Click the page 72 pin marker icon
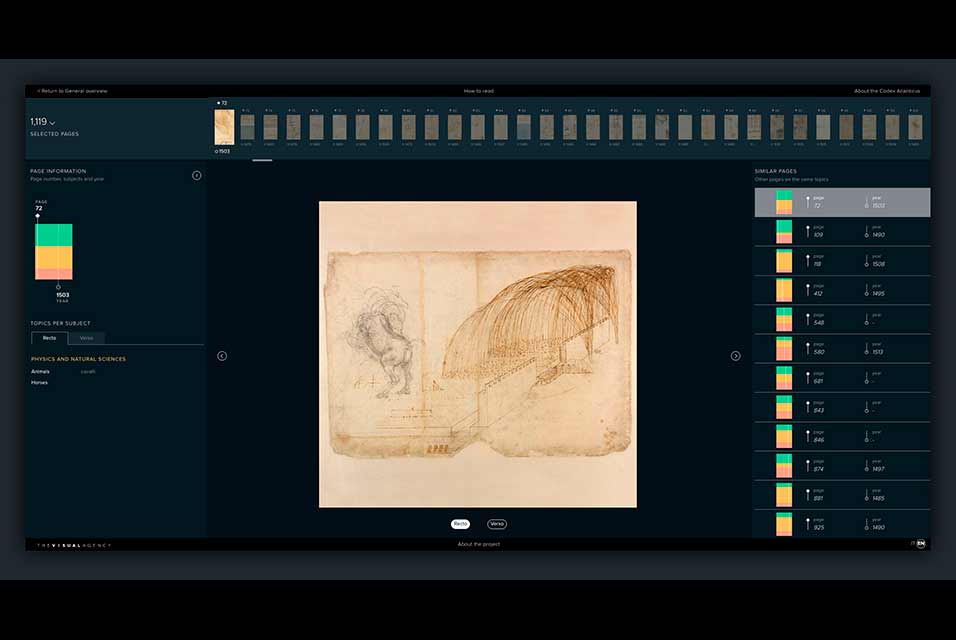Image resolution: width=956 pixels, height=640 pixels. coord(38,216)
